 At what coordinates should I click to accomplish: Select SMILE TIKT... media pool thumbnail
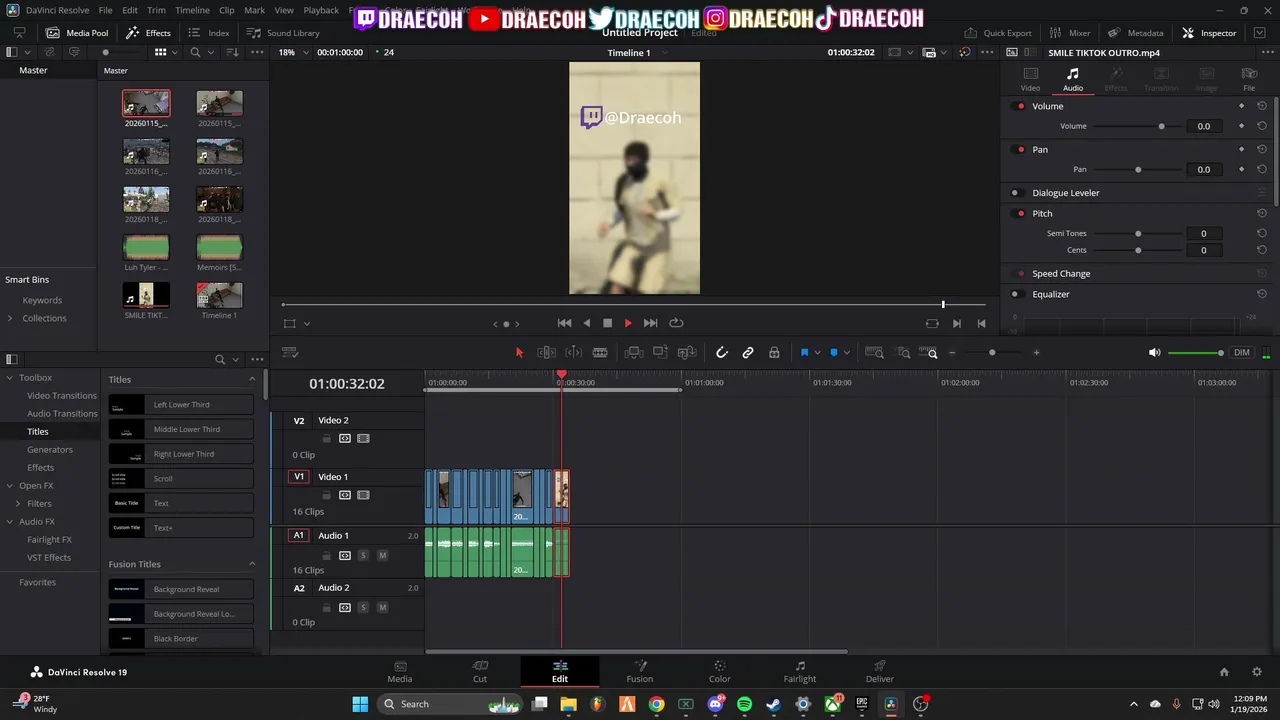146,295
